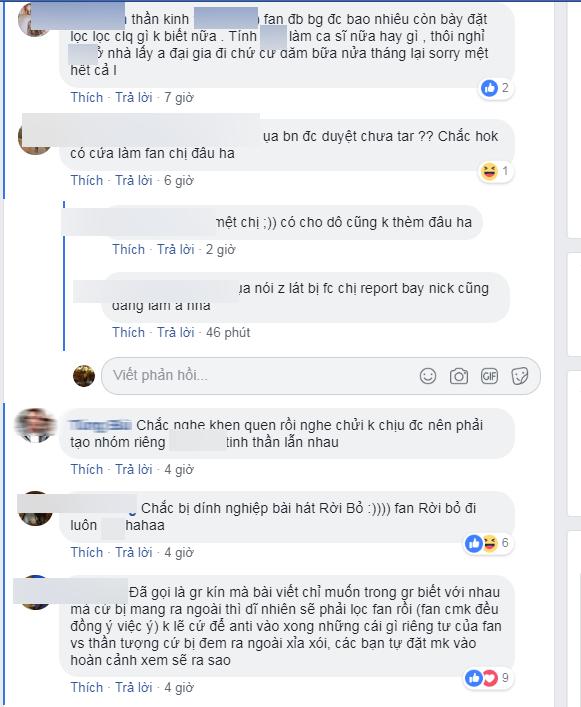This screenshot has width=581, height=707.
Task: Reply to the gr kín comment
Action: [134, 687]
